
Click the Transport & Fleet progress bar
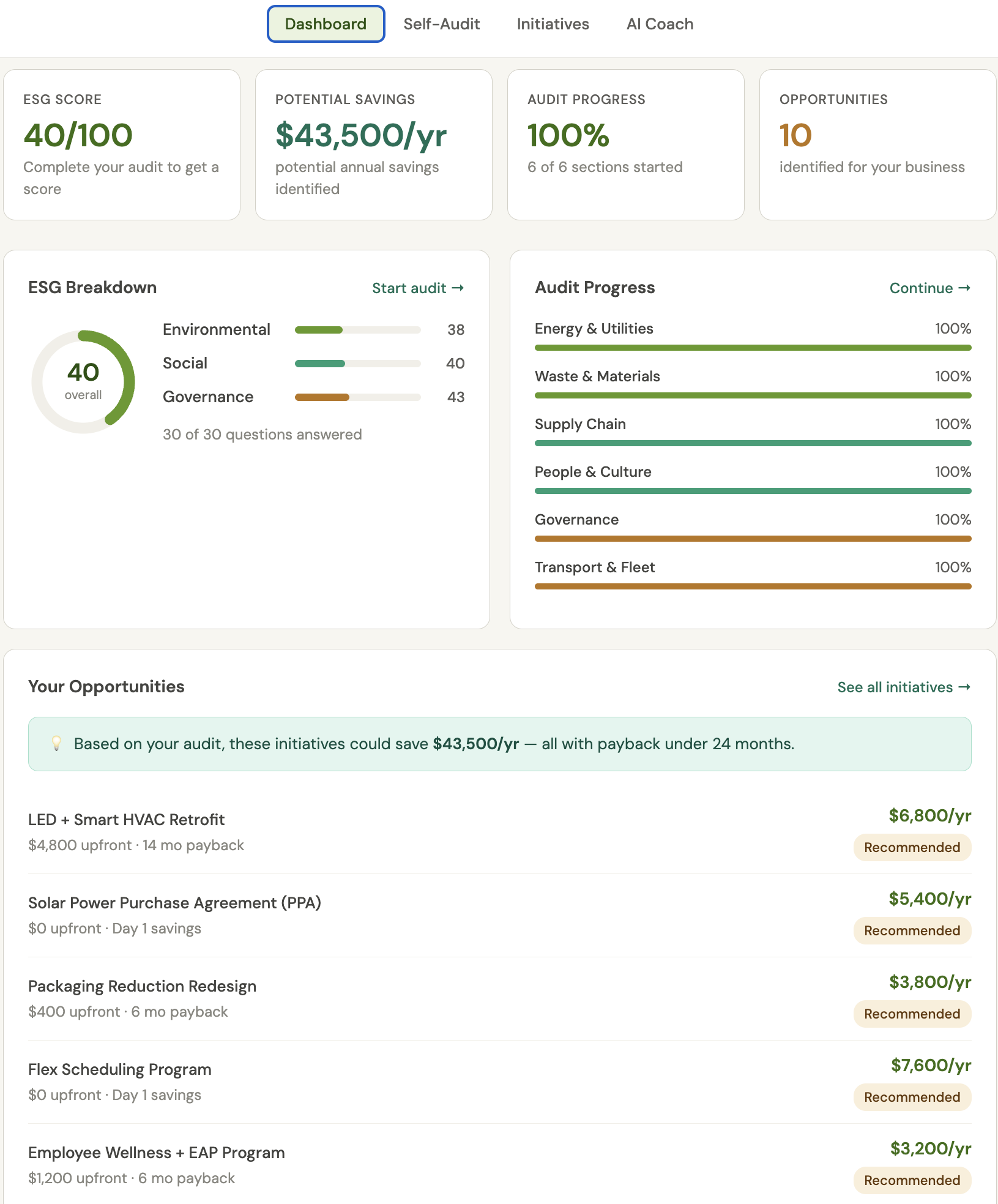pos(753,586)
